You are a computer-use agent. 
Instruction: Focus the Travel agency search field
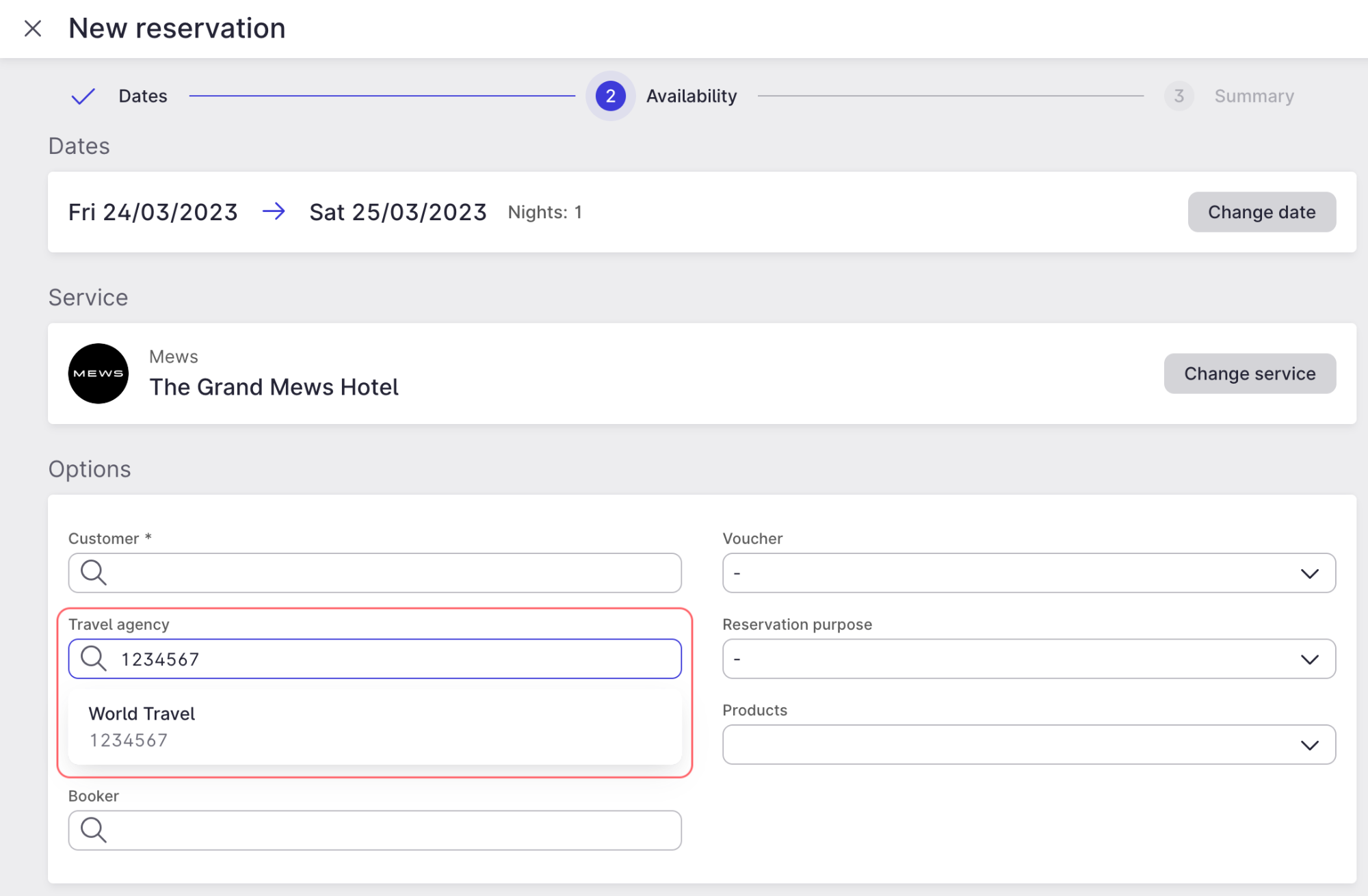(375, 659)
